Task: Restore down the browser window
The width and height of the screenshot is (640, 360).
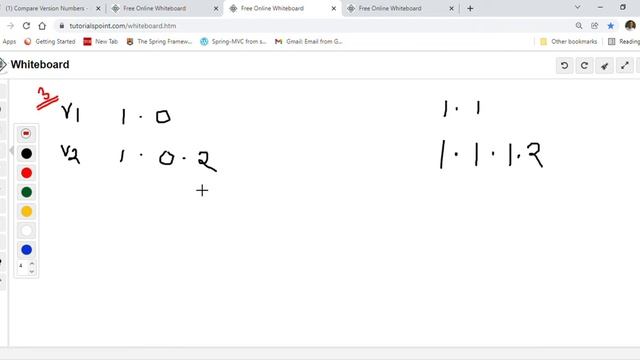Action: 623,7
